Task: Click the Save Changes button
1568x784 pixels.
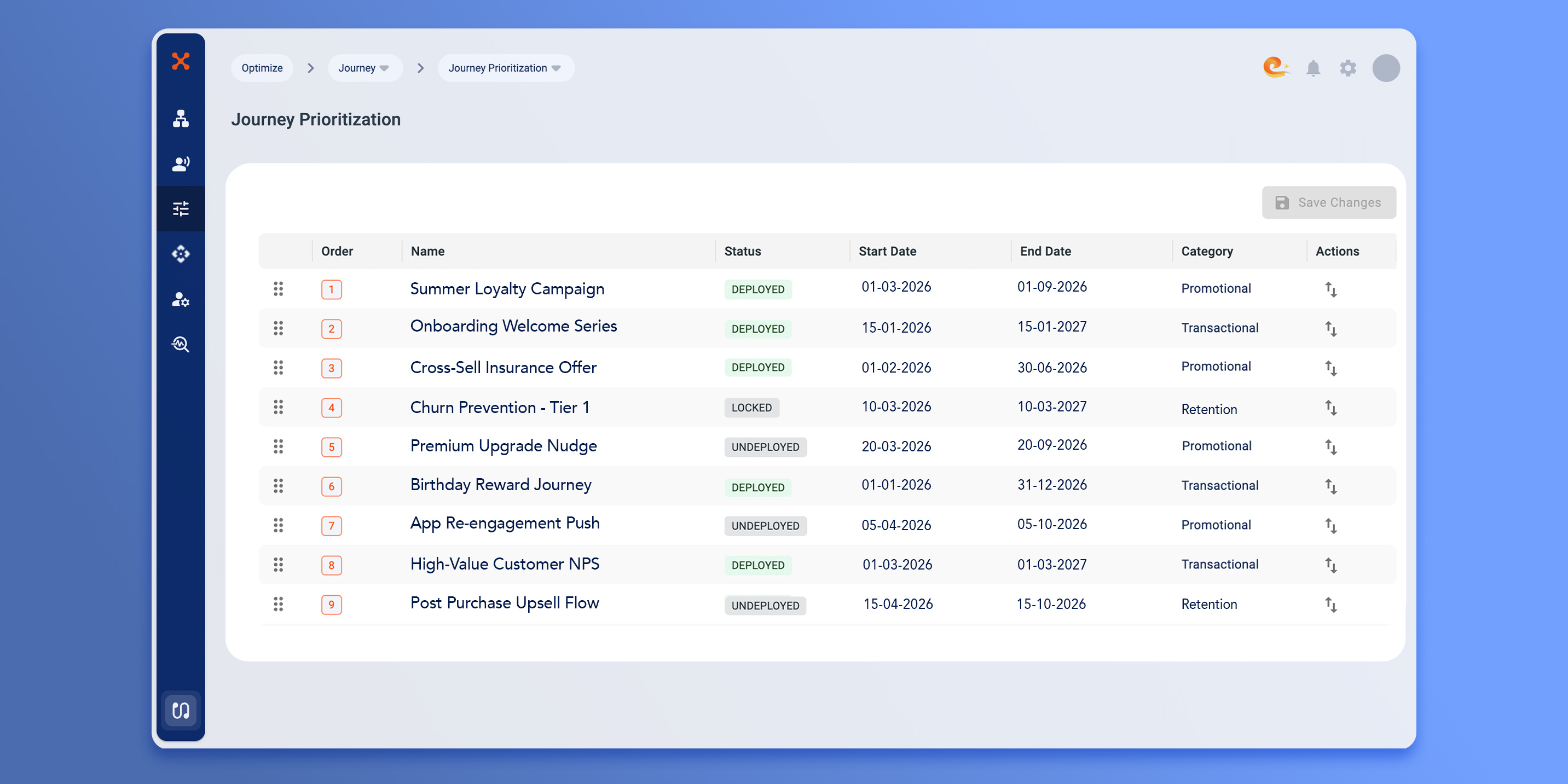Action: pos(1328,202)
